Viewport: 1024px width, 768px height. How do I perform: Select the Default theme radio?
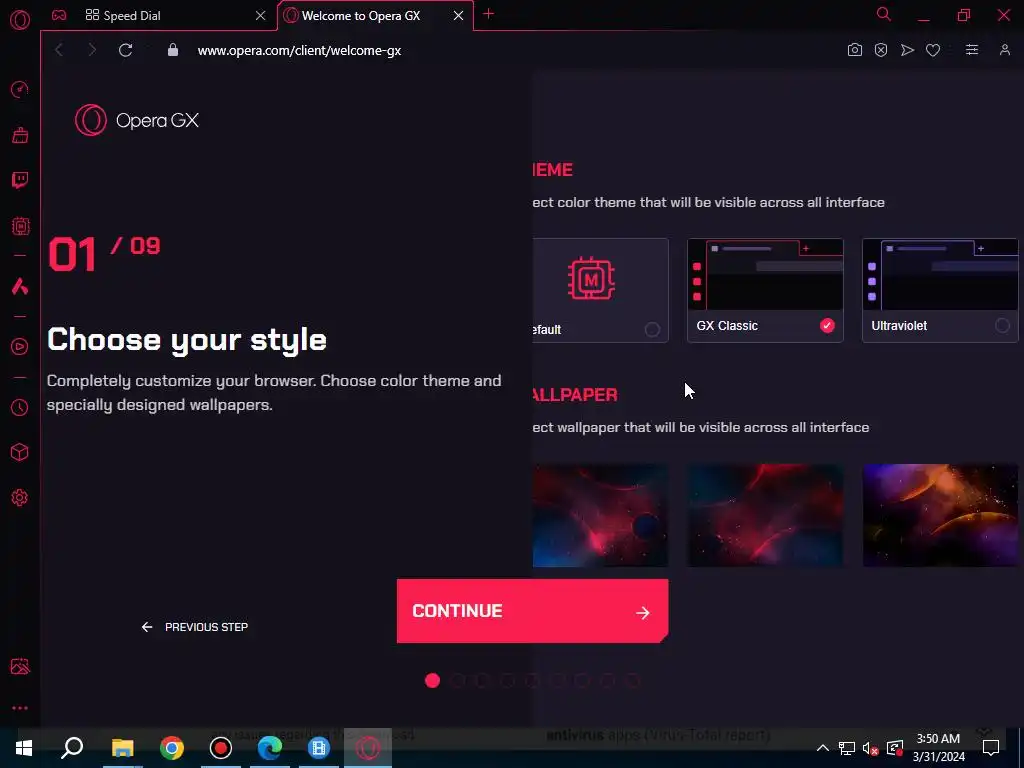tap(652, 329)
